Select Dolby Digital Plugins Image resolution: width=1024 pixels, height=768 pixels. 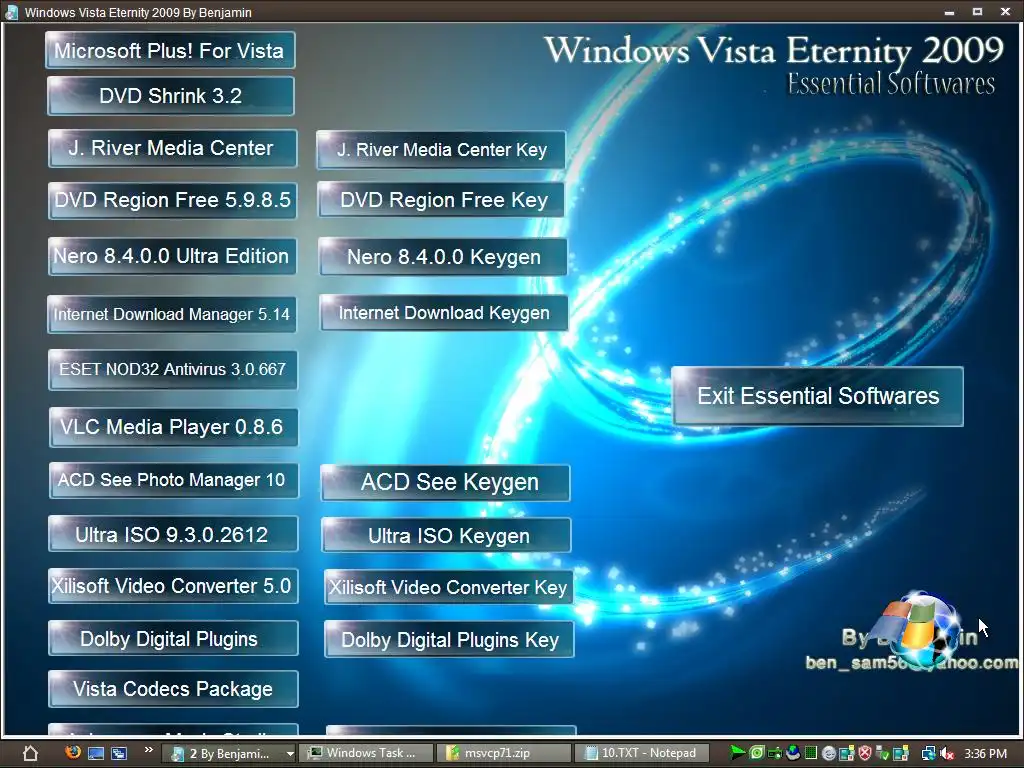coord(173,638)
